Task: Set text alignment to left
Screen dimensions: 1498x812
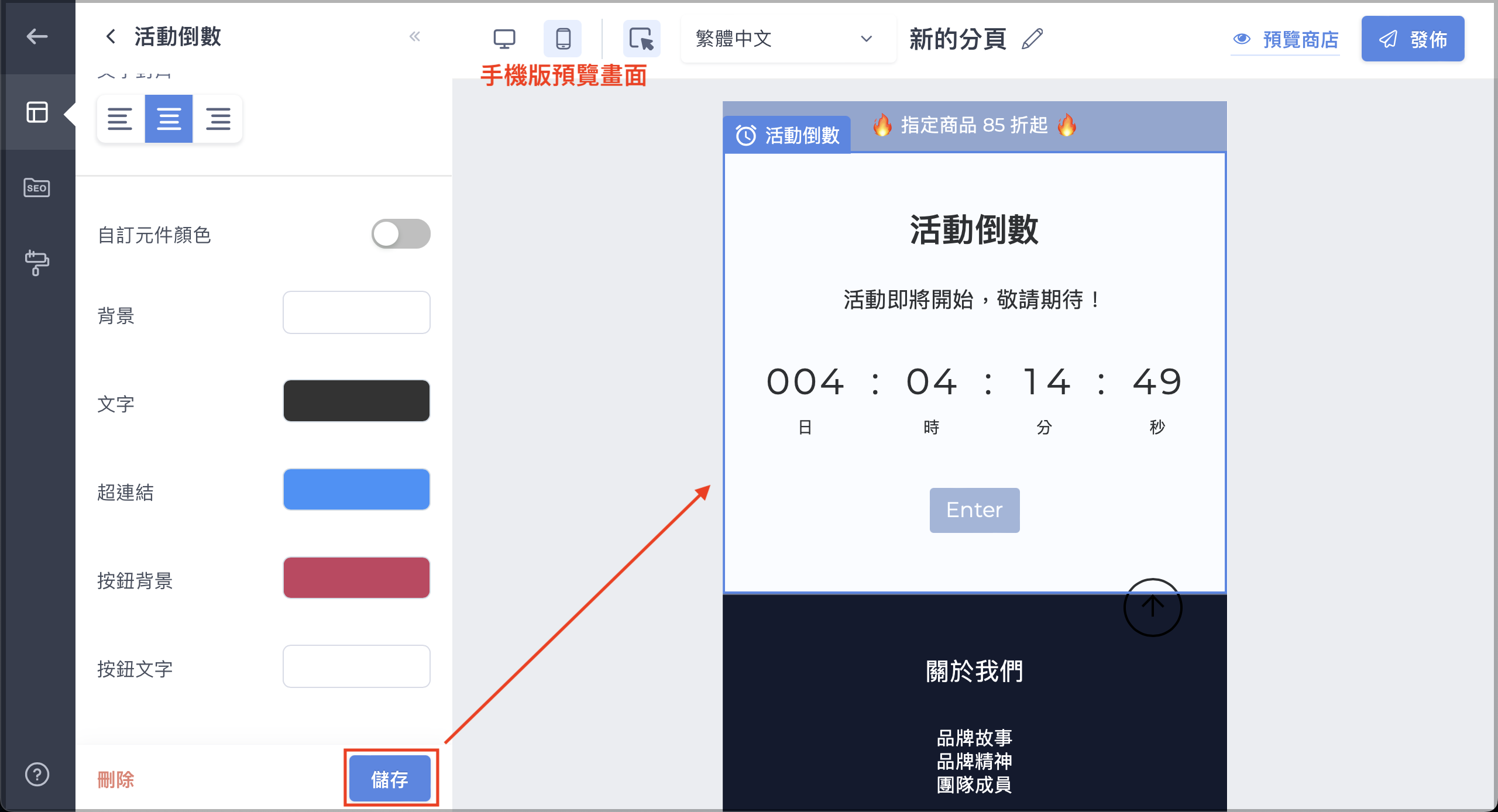Action: (120, 119)
